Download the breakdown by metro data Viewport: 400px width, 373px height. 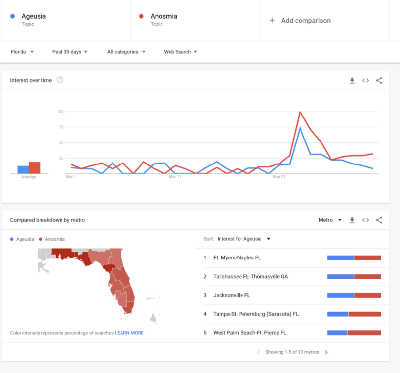[x=352, y=220]
